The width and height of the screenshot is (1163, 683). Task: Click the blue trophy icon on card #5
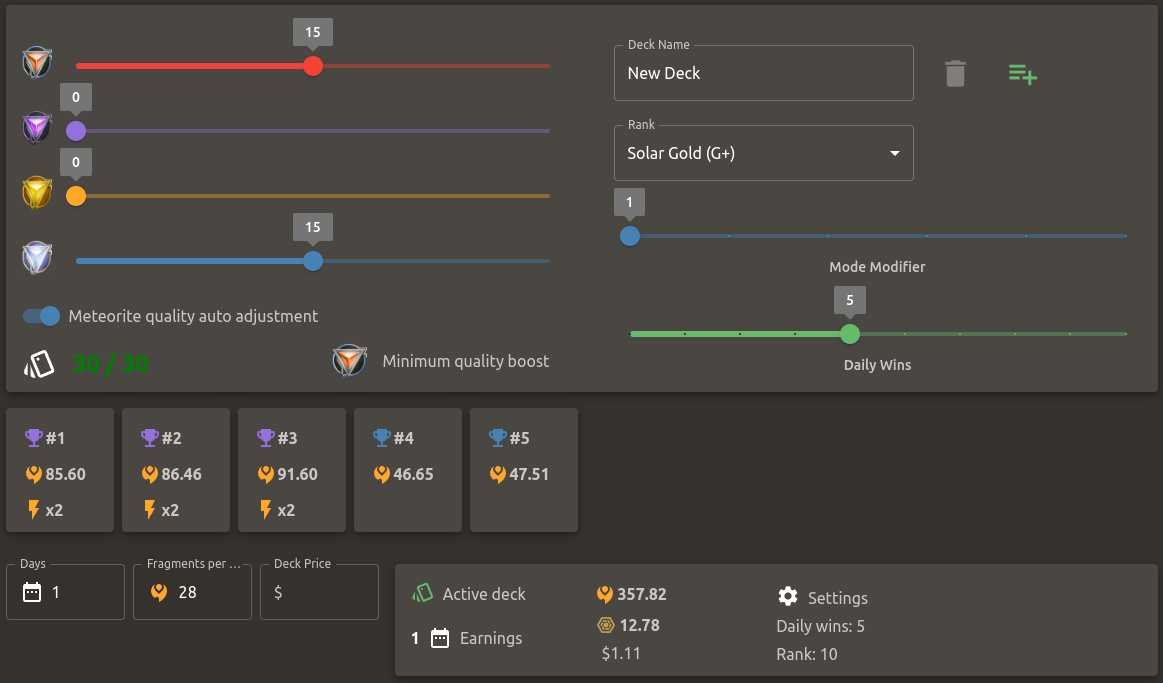498,438
